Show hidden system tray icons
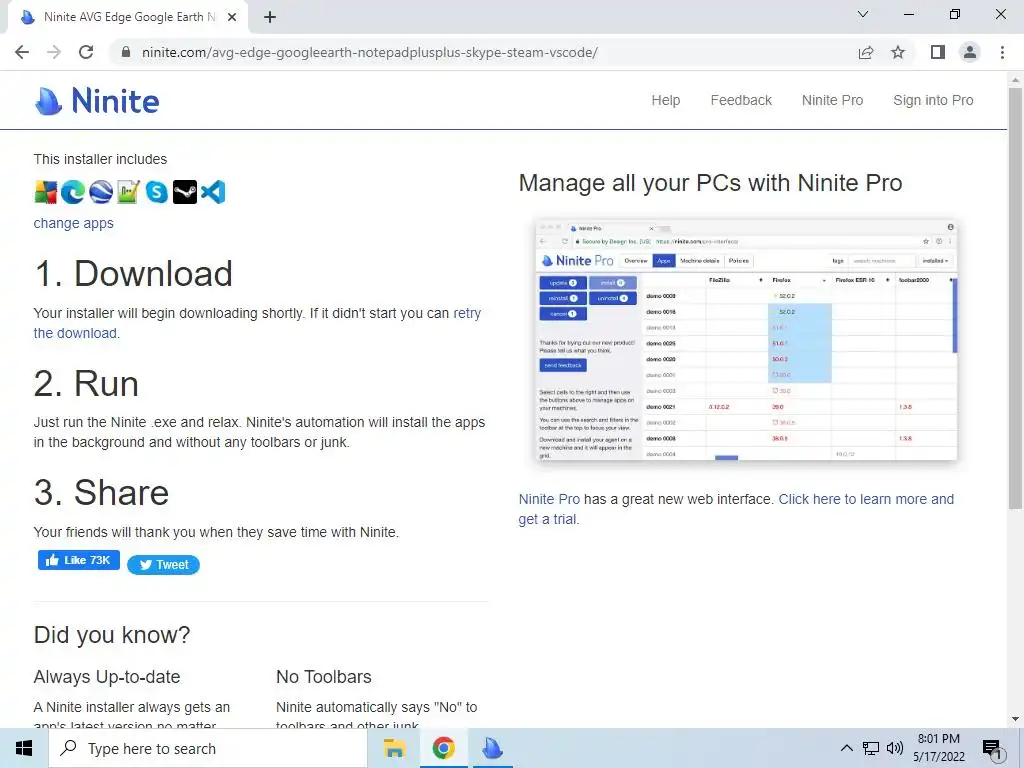 tap(846, 748)
